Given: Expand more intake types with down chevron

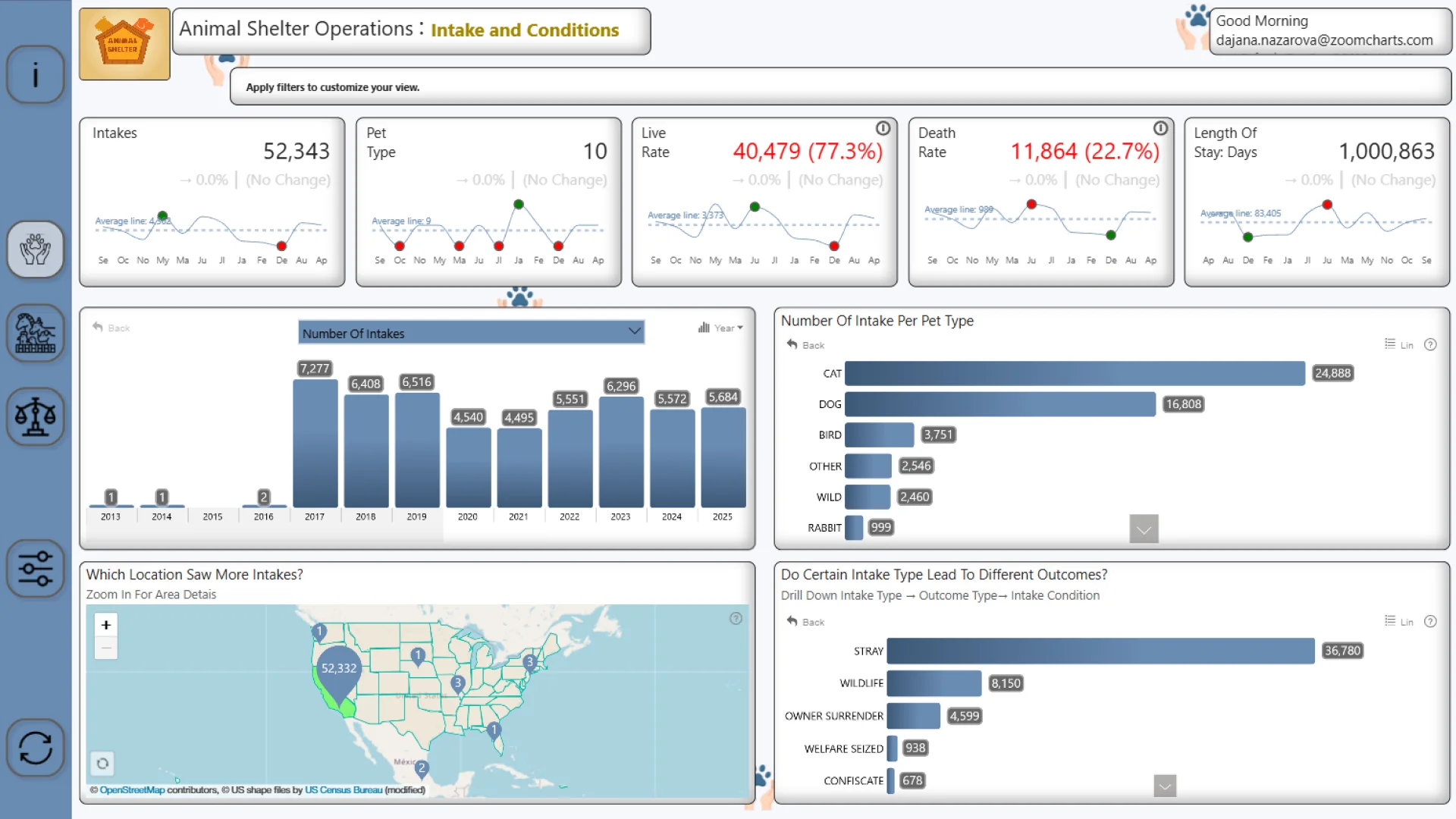Looking at the screenshot, I should tap(1165, 786).
